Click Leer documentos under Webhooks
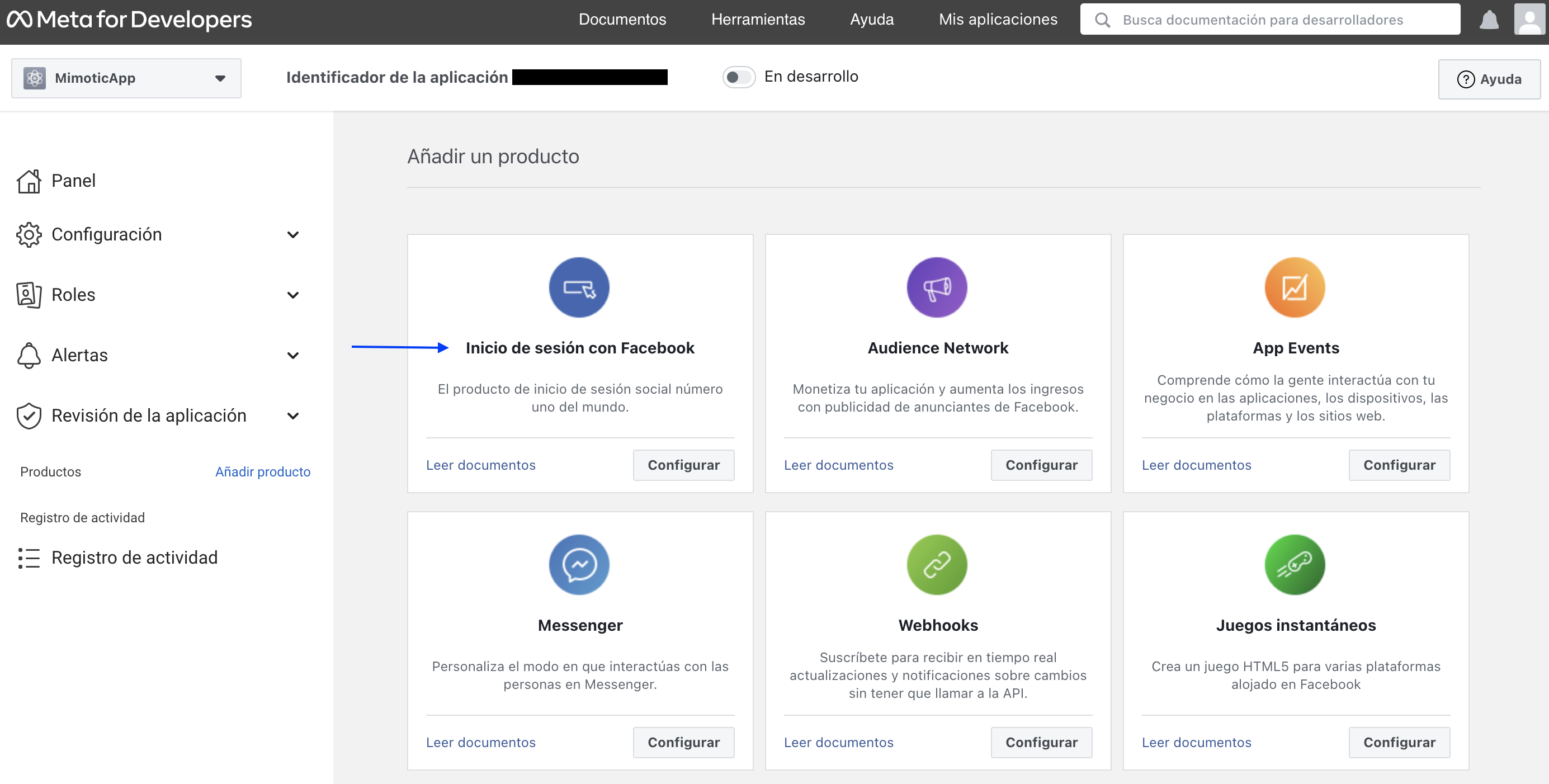The image size is (1549, 784). (838, 742)
